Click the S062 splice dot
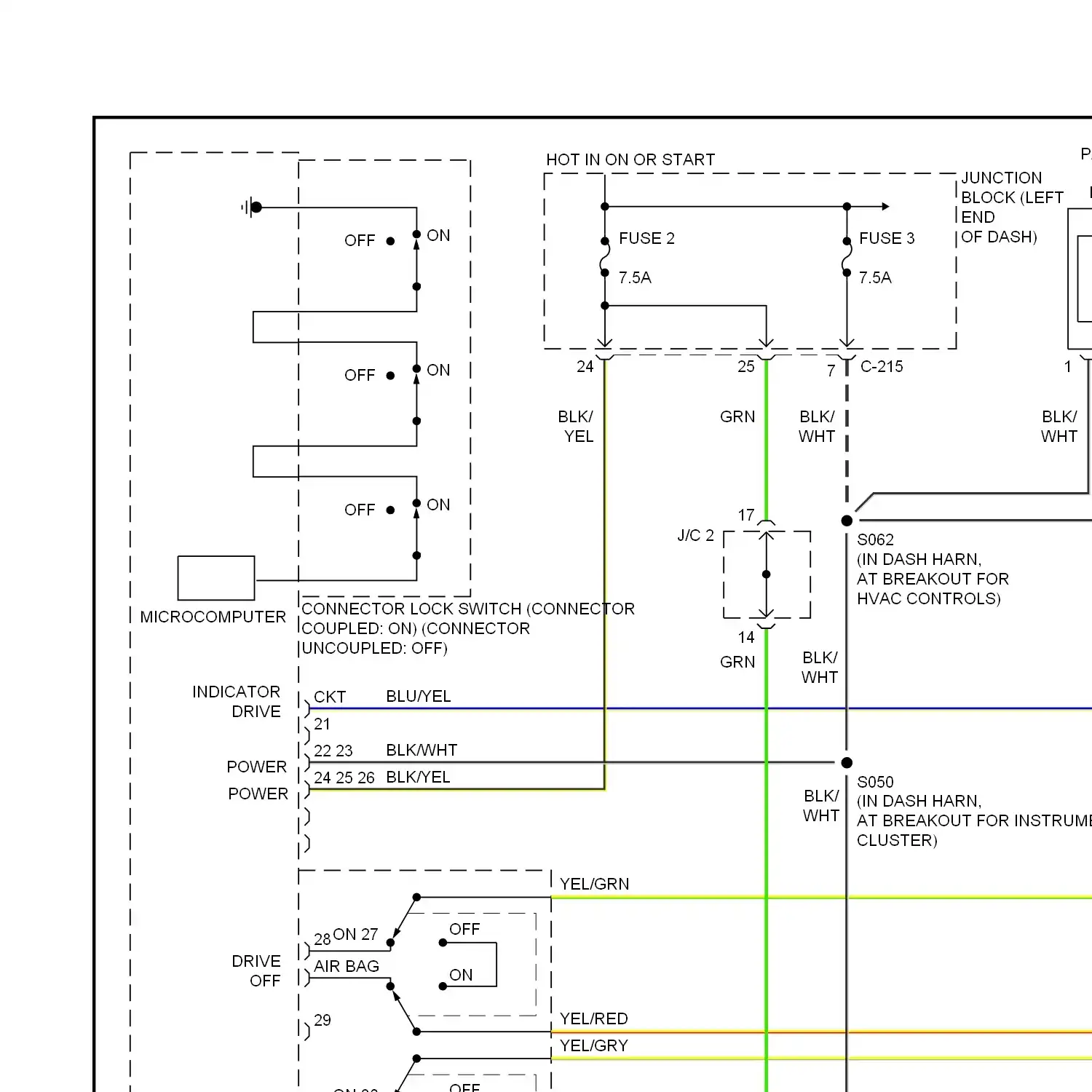Image resolution: width=1092 pixels, height=1092 pixels. point(847,521)
